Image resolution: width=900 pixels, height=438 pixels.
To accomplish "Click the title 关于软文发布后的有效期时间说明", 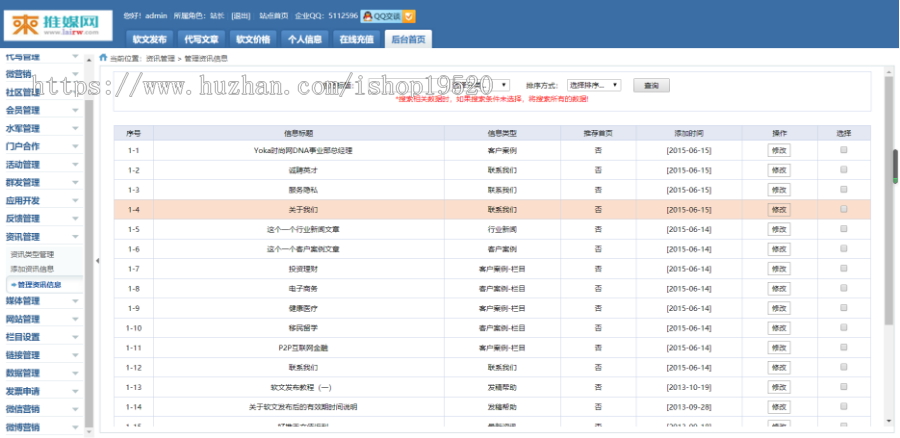I will tap(302, 407).
